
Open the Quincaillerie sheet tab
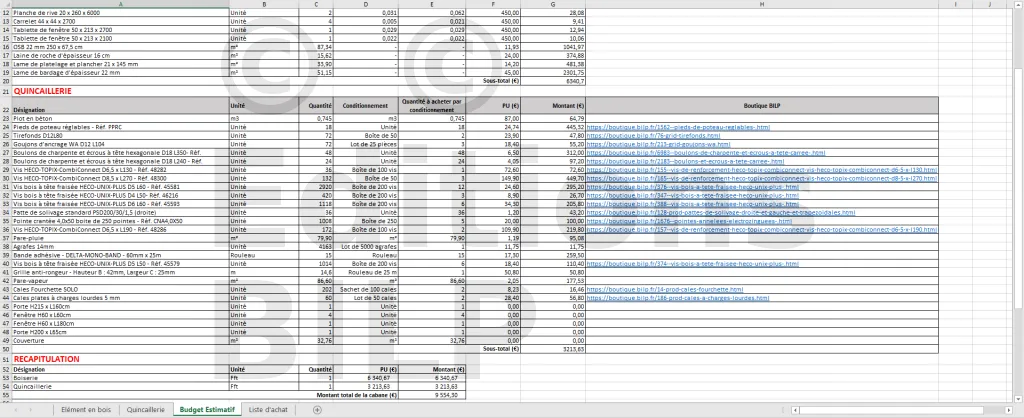pyautogui.click(x=146, y=410)
